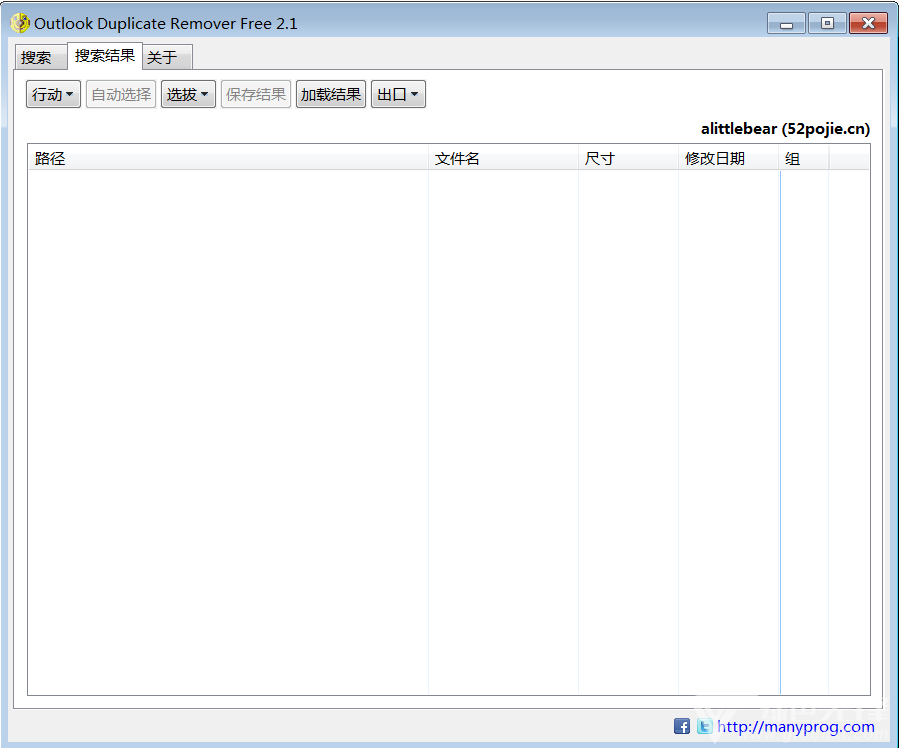The image size is (899, 748).
Task: Switch to the 搜索 tab
Action: tap(40, 57)
